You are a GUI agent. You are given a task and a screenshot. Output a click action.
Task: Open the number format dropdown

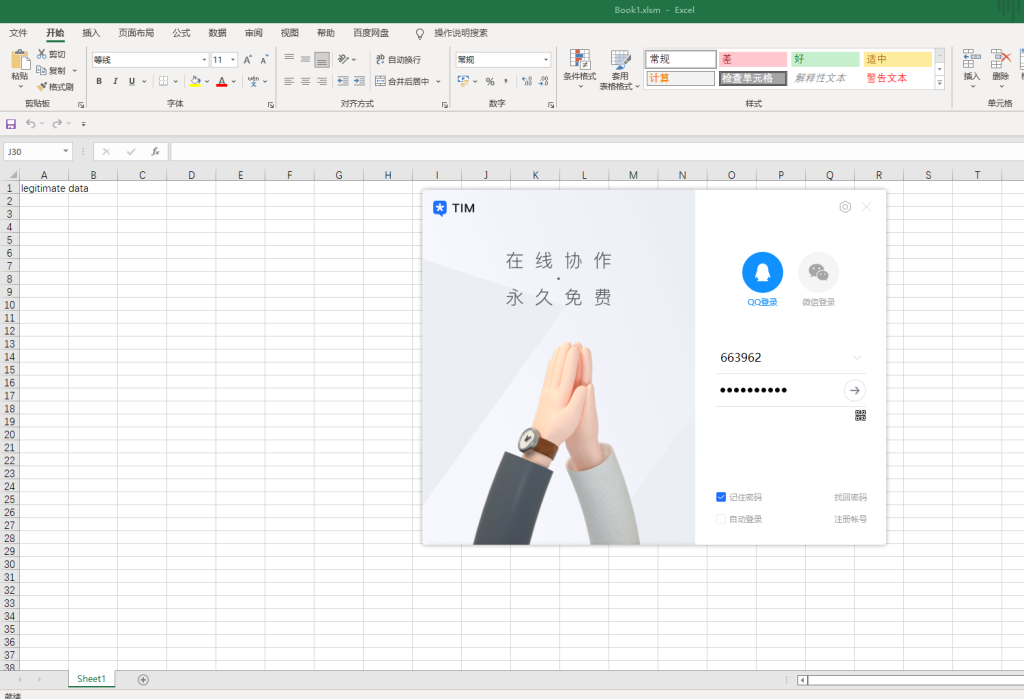click(x=546, y=59)
